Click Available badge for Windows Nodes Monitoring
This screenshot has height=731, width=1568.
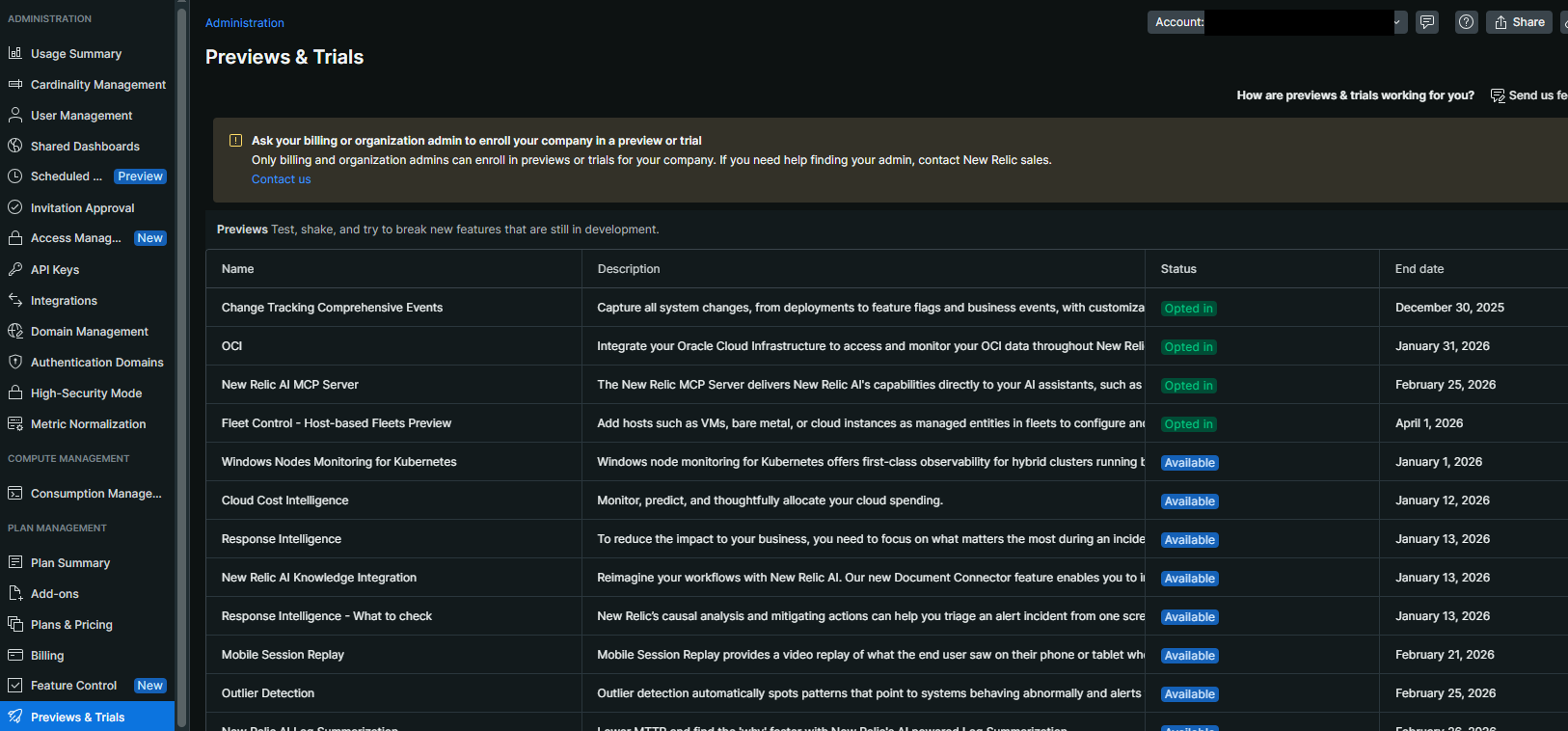[x=1189, y=463]
